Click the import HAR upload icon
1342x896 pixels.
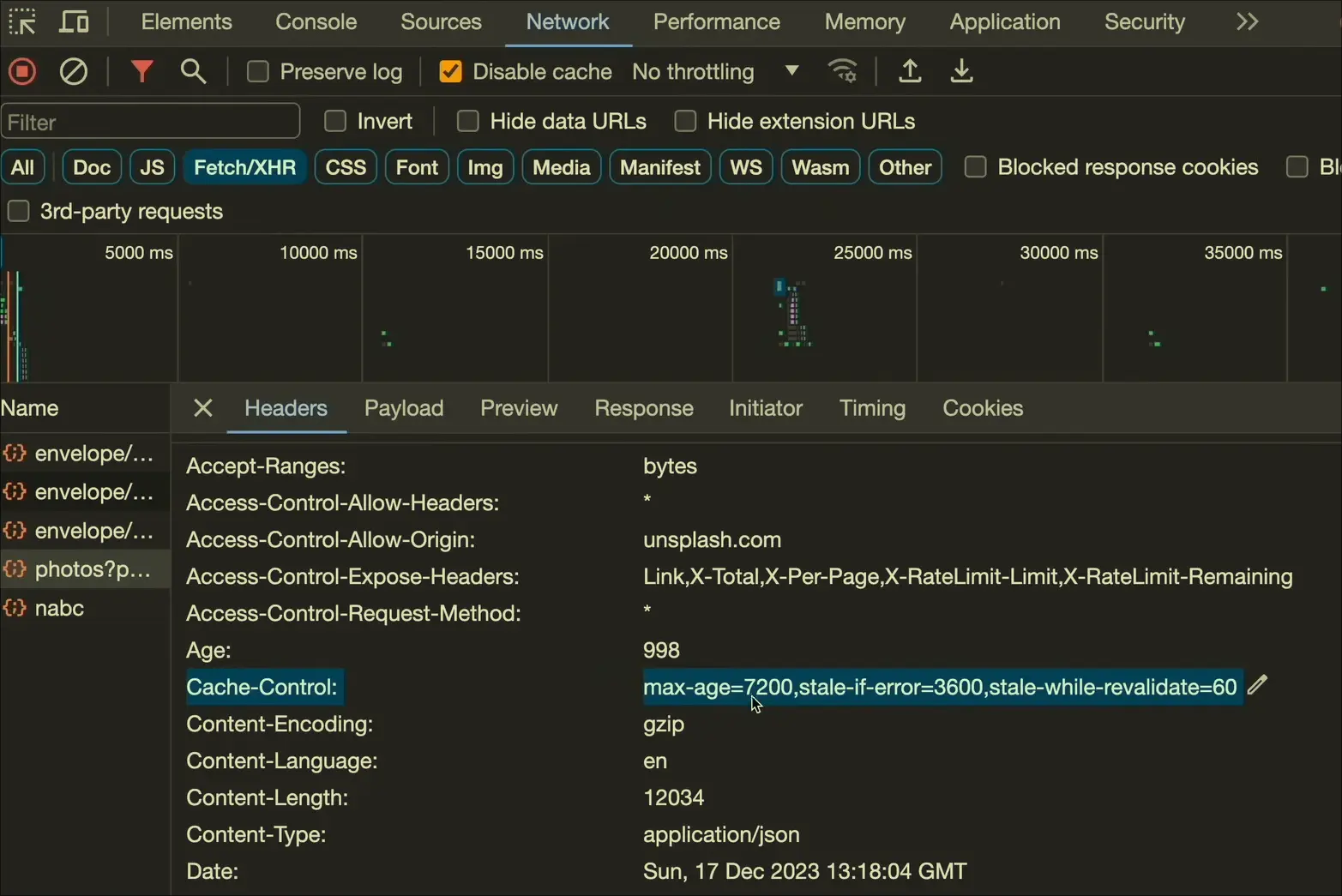(910, 71)
